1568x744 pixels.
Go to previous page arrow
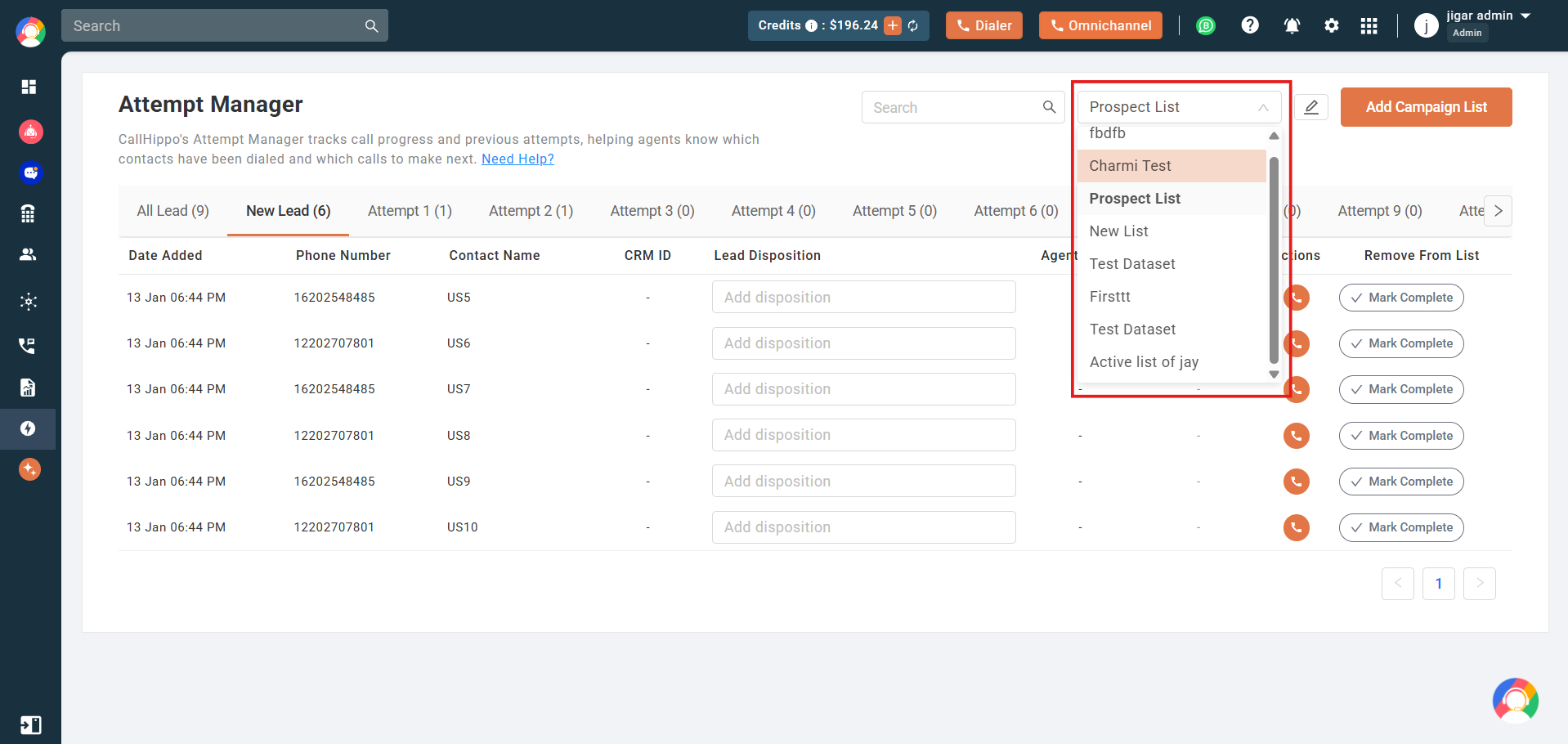pyautogui.click(x=1397, y=584)
